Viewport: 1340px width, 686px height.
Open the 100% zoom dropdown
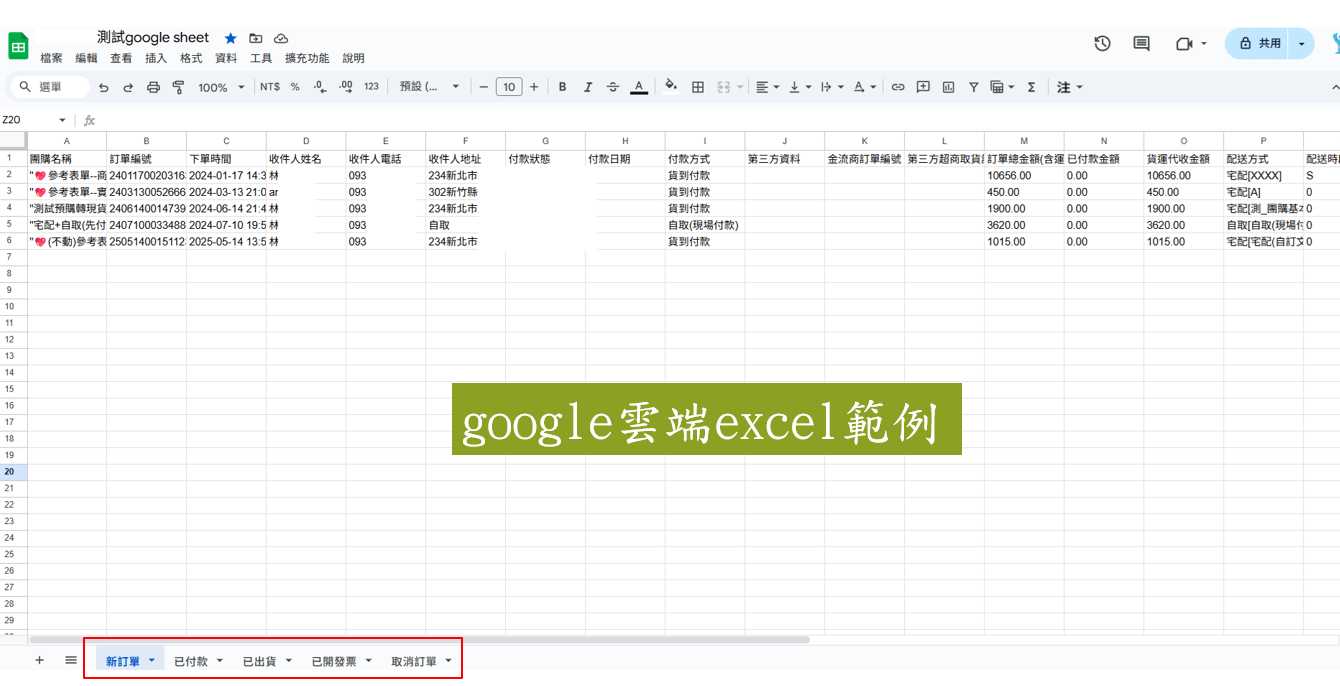(221, 87)
